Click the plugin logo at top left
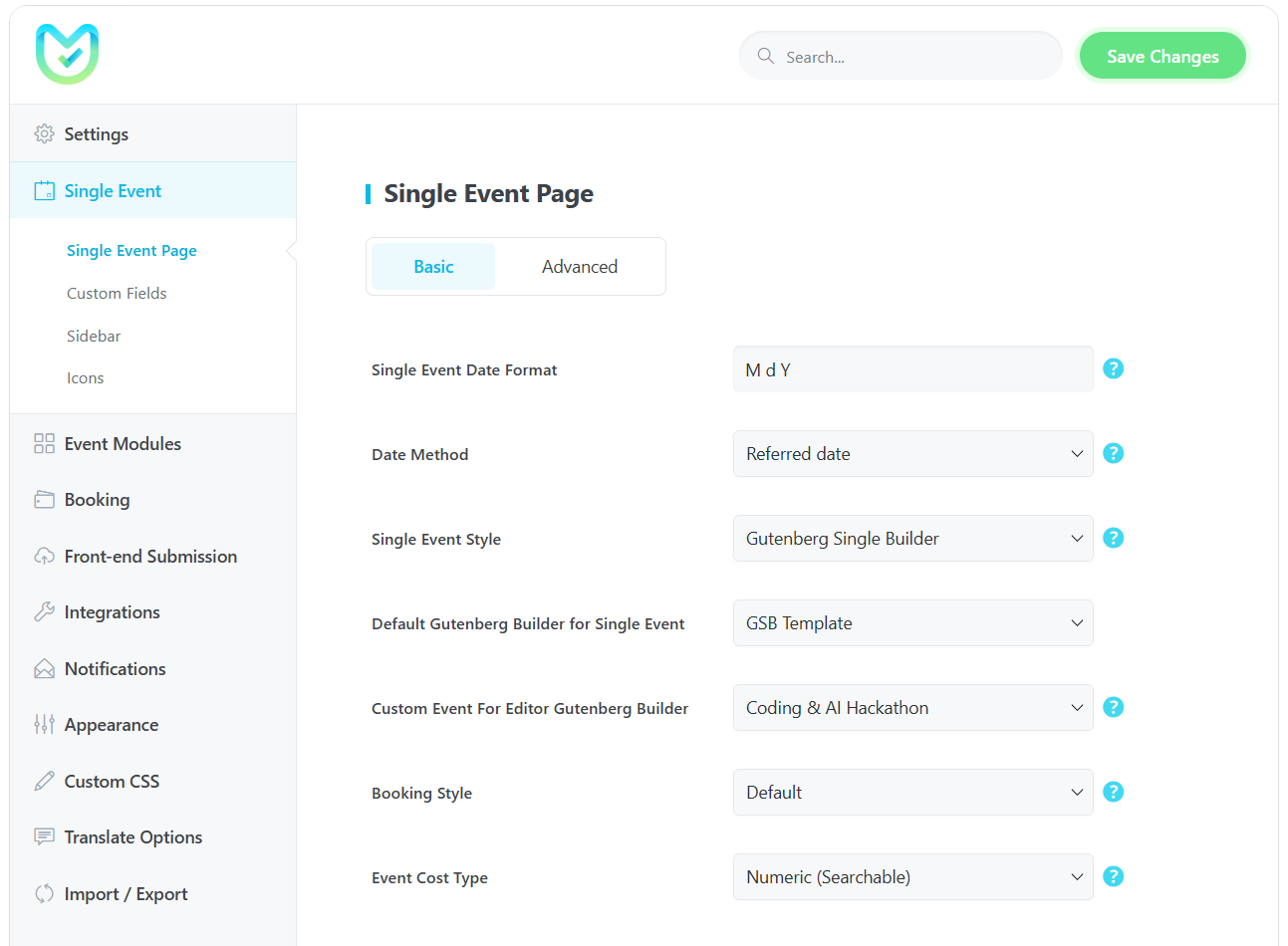The width and height of the screenshot is (1288, 946). (x=67, y=53)
